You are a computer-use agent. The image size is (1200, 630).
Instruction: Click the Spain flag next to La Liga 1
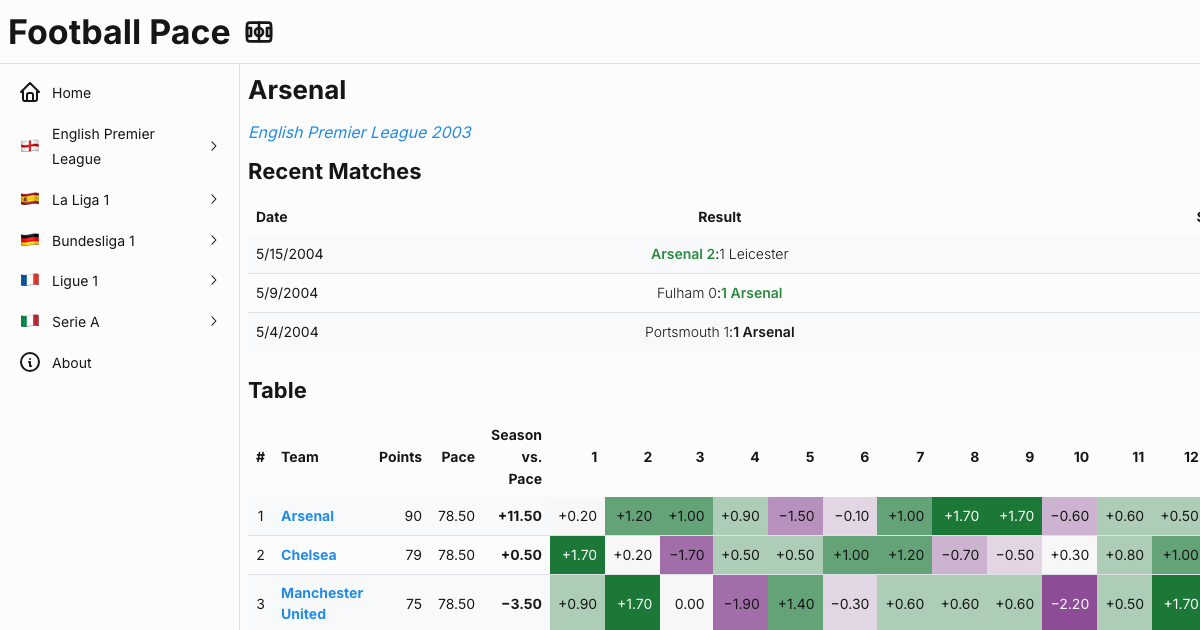coord(29,199)
